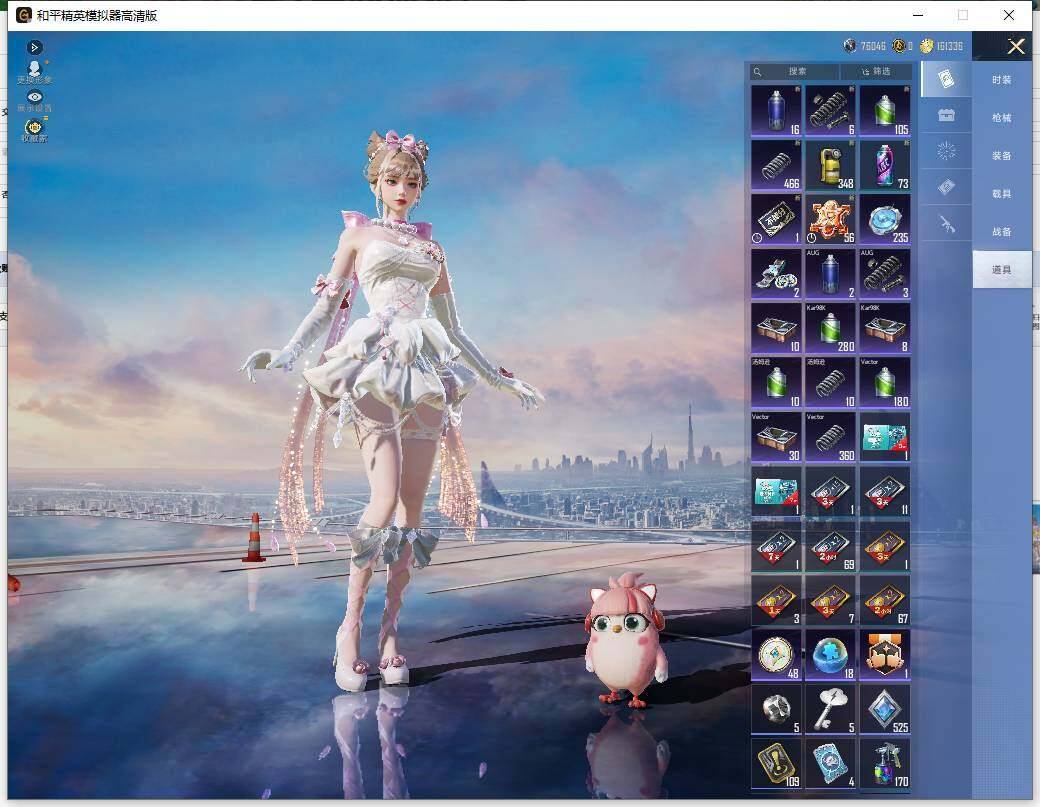
Task: Close the inventory panel with the X
Action: tap(1015, 46)
